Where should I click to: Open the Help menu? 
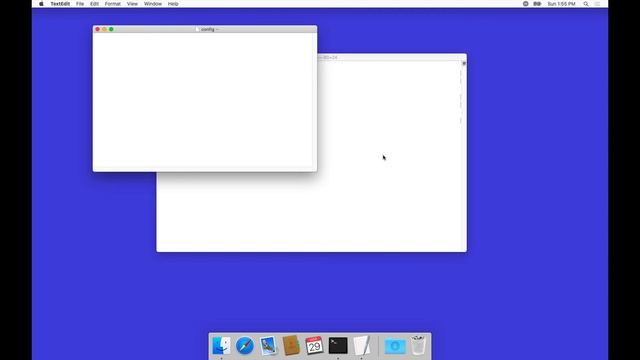pos(173,4)
